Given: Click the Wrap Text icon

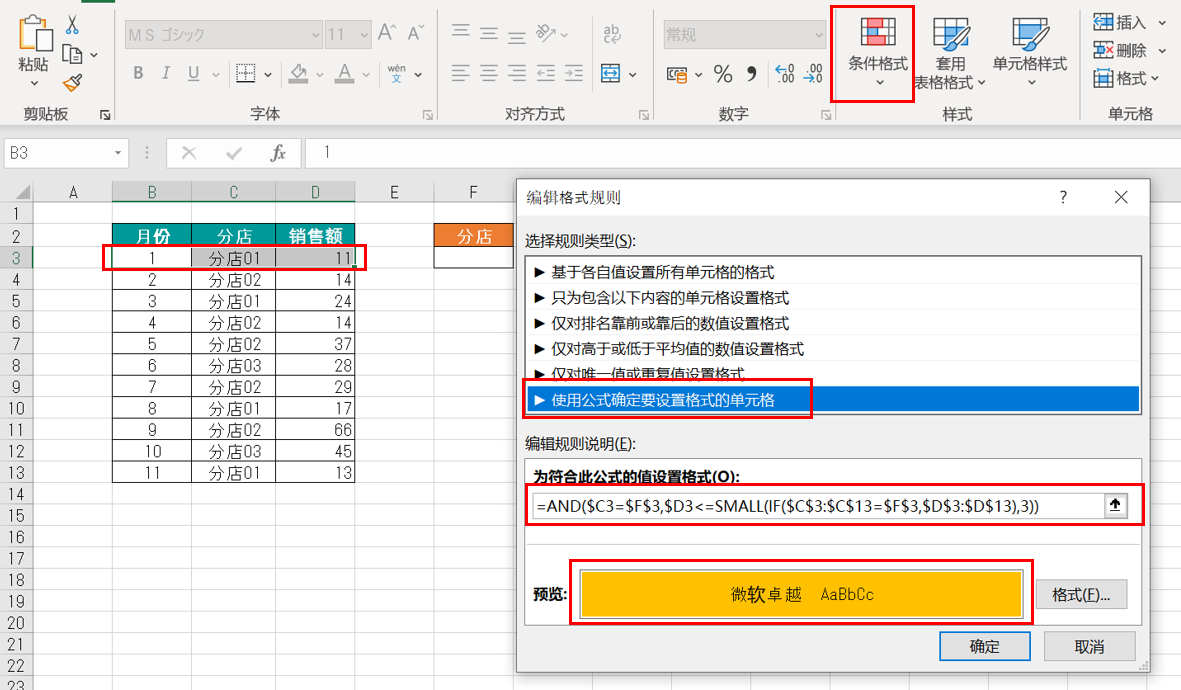Looking at the screenshot, I should 612,33.
